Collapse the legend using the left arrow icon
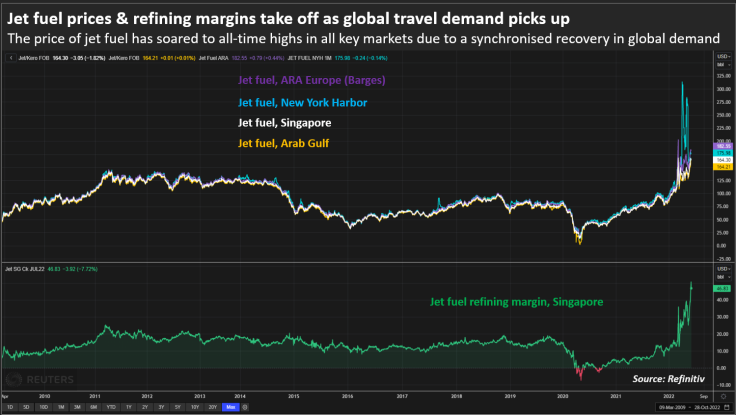The width and height of the screenshot is (736, 415). point(11,58)
